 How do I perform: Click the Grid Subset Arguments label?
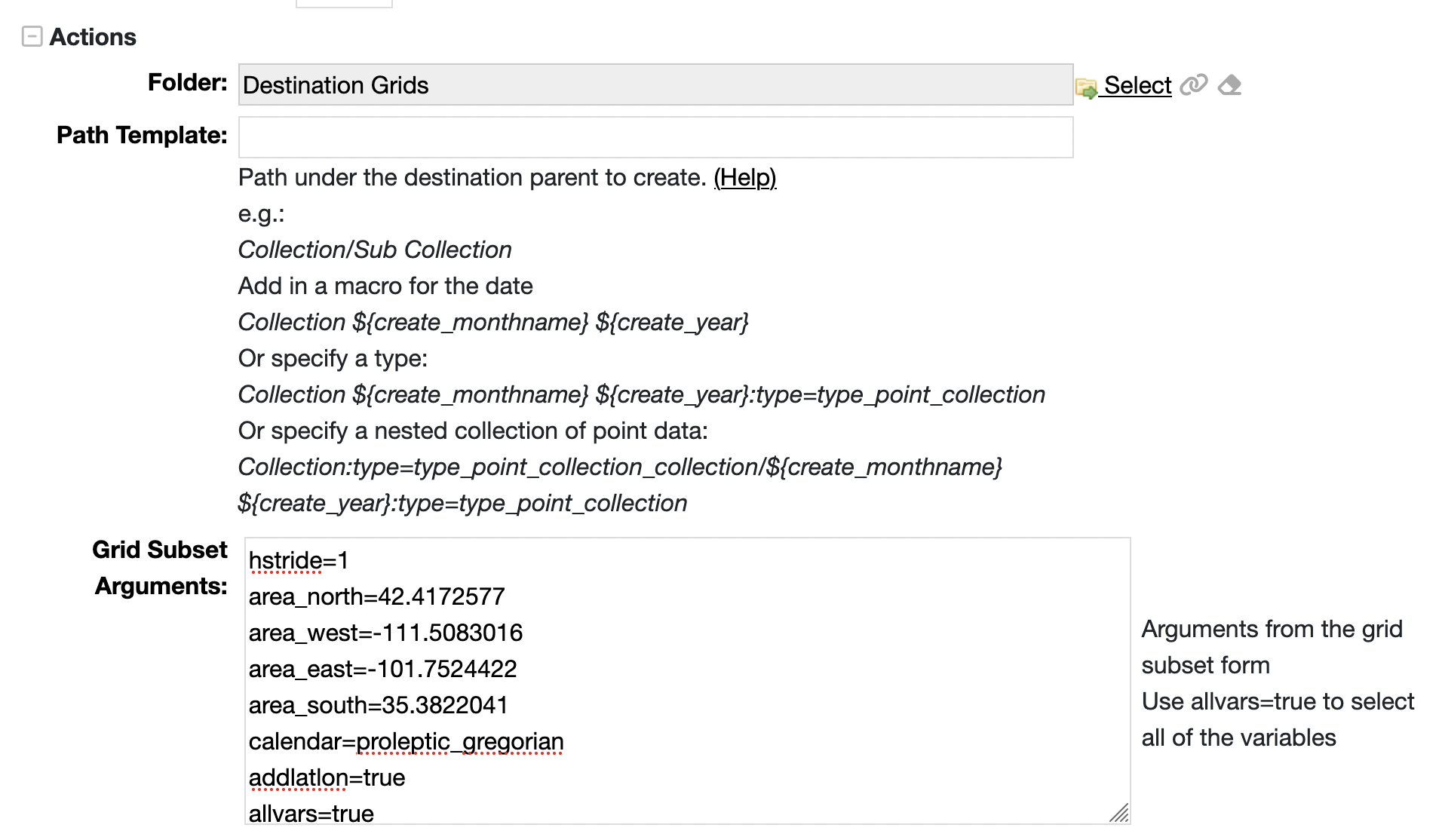click(x=160, y=568)
